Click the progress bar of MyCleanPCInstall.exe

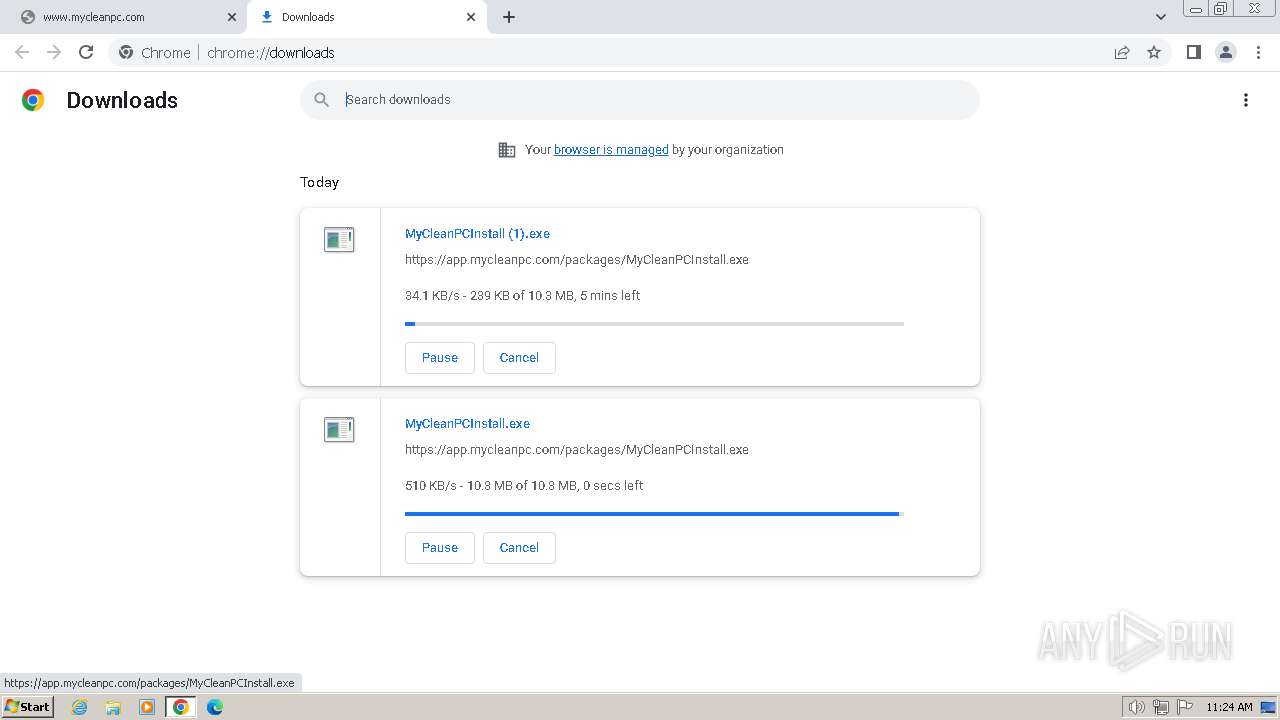(654, 514)
